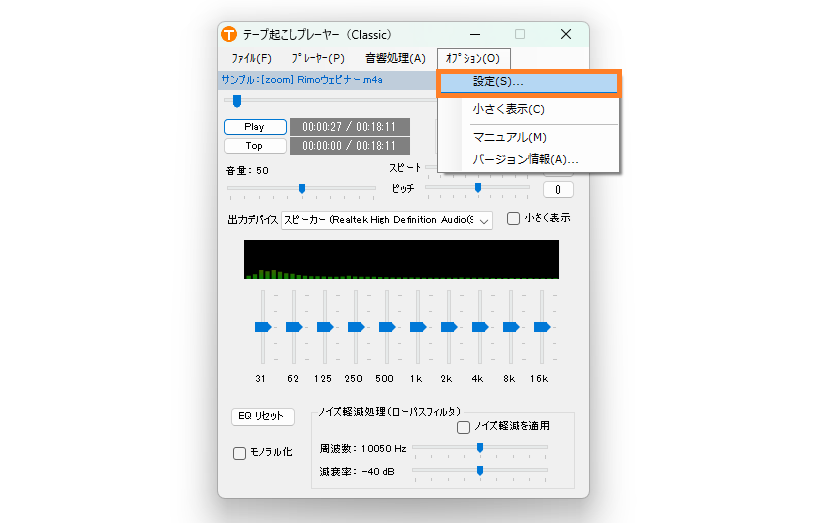Click the 31 Hz equalizer slider handle
Screen dimensions: 840x523
[x=263, y=327]
